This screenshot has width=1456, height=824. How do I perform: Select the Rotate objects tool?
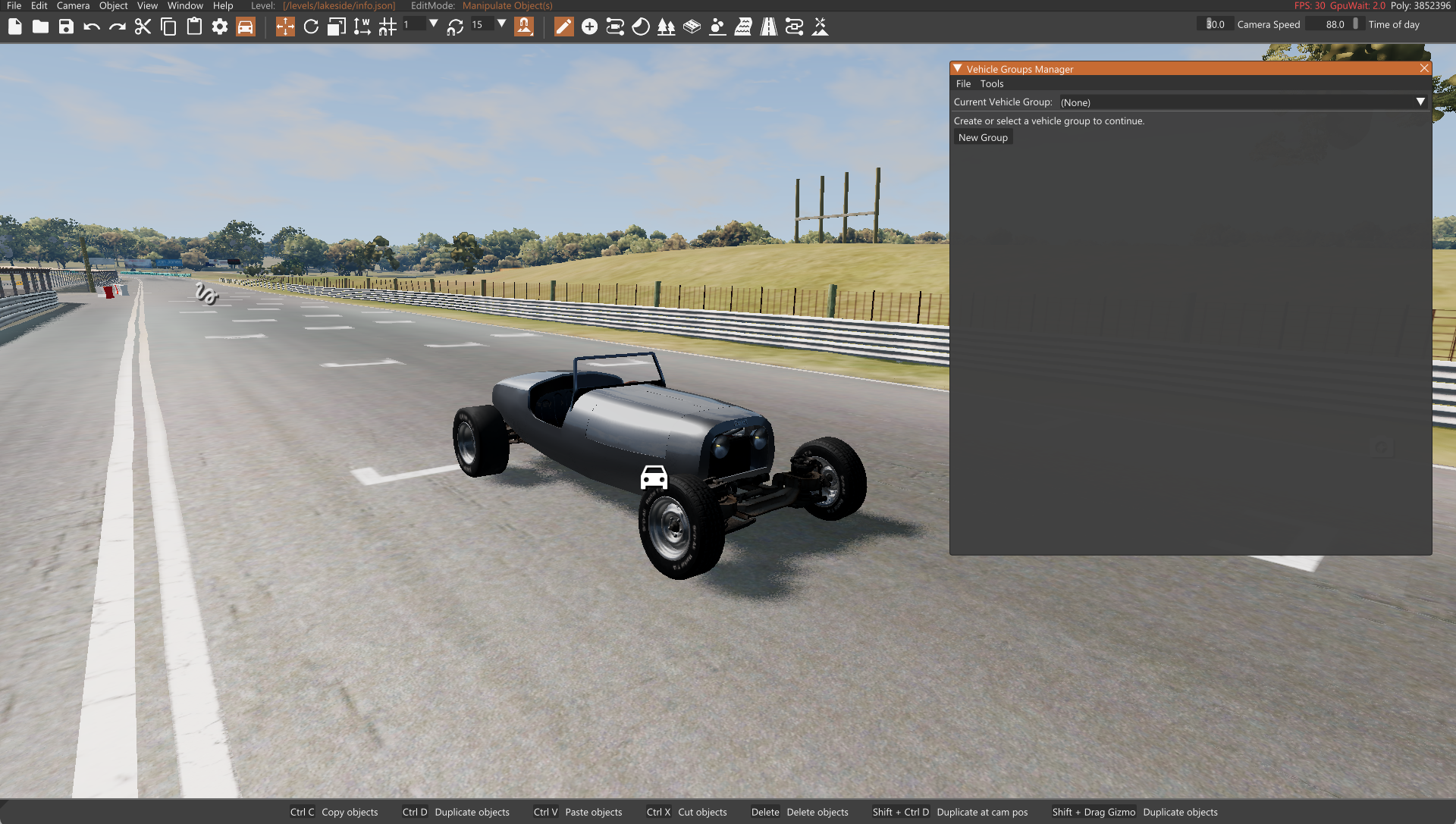coord(311,27)
